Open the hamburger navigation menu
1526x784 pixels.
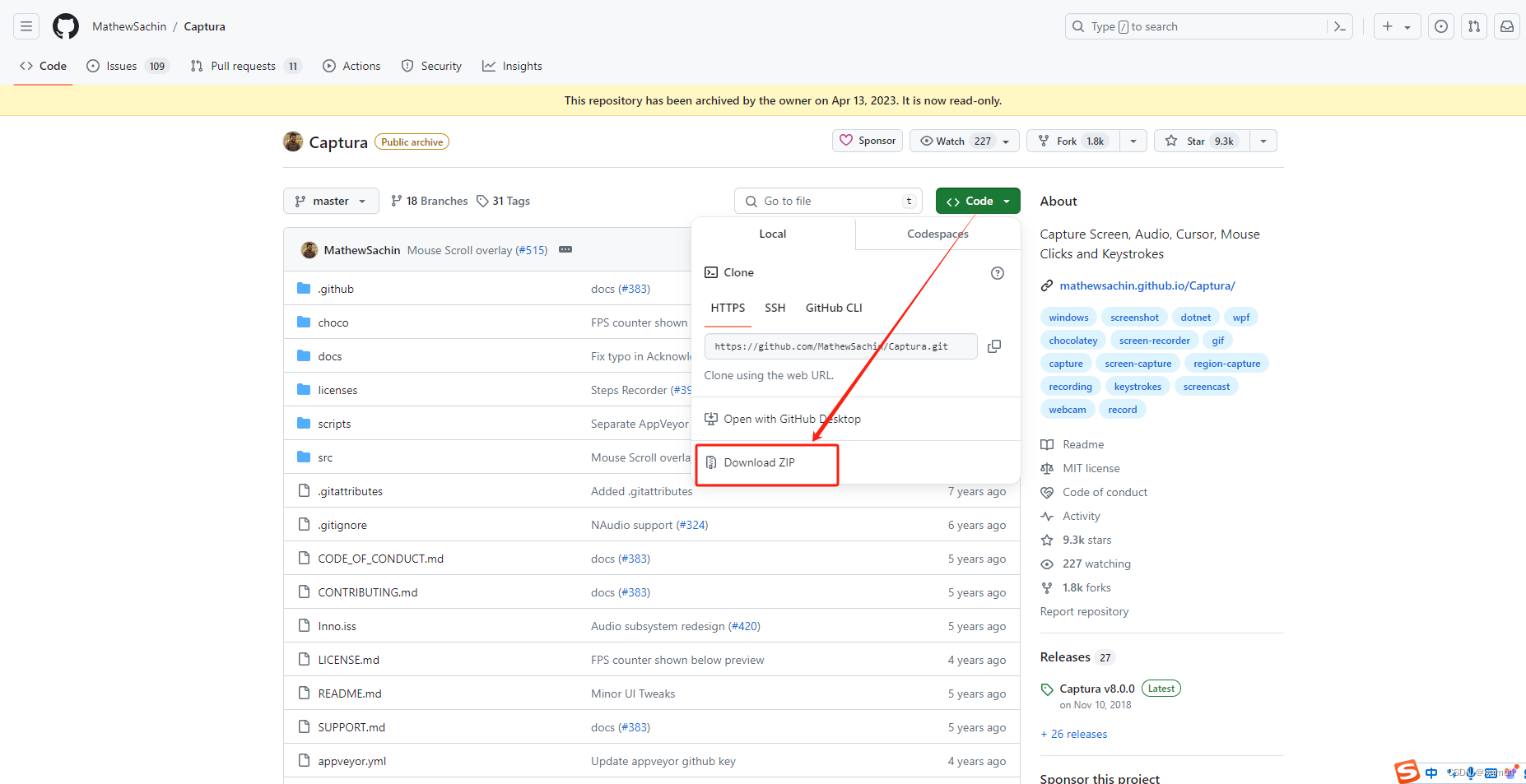point(26,26)
